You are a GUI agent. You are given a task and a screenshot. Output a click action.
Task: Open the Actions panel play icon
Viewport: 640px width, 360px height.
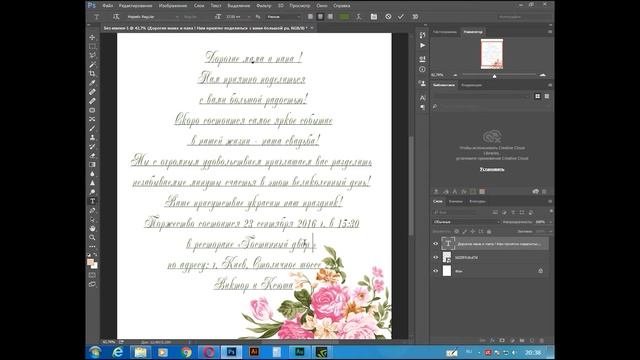tap(422, 45)
